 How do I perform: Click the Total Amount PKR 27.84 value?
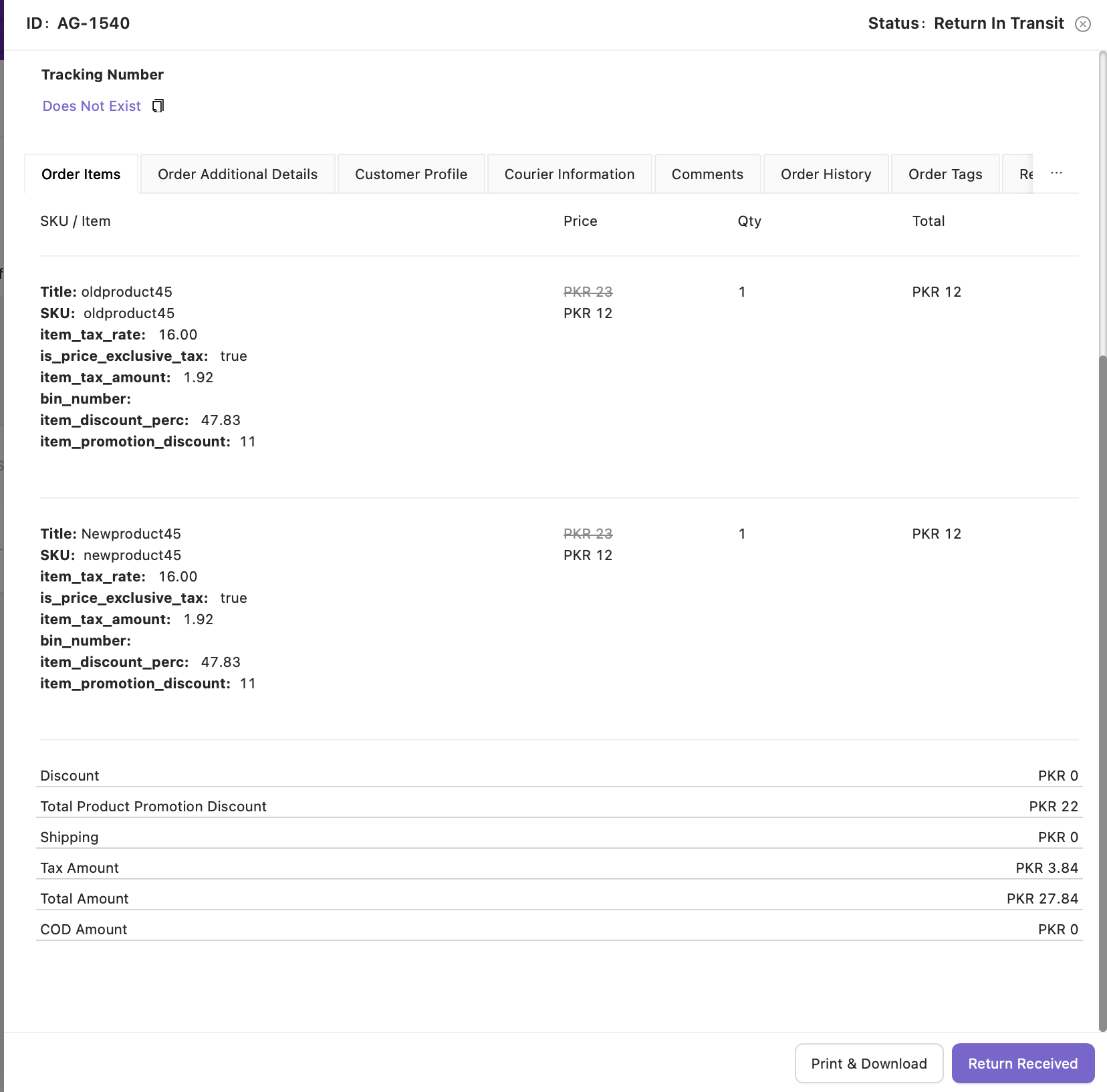(x=1042, y=899)
